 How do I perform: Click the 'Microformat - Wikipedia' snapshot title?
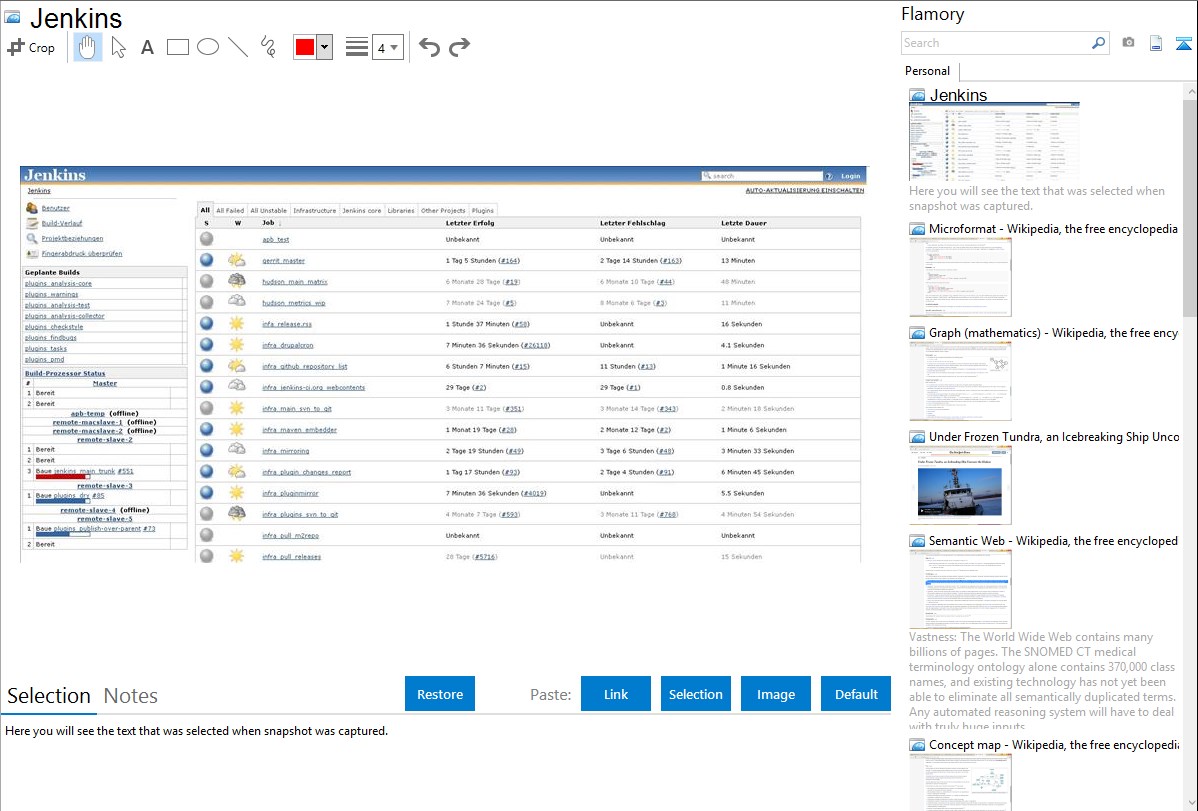point(1053,229)
